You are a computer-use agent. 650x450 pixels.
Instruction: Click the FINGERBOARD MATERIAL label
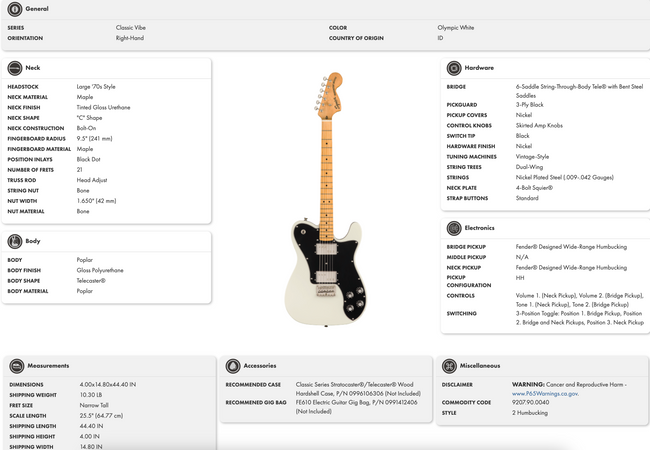[39, 149]
